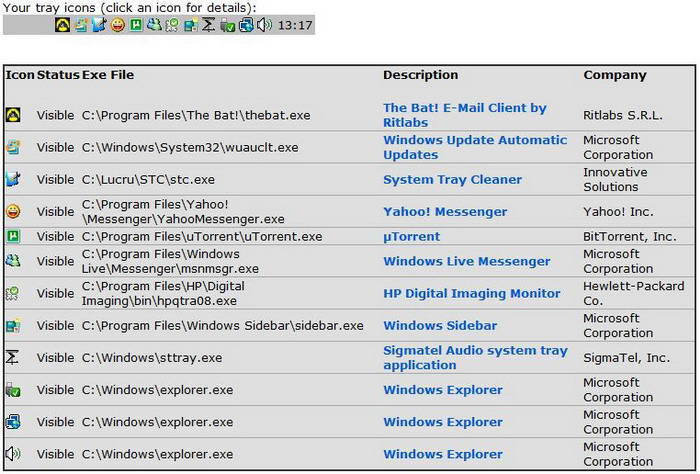Click the Sigma audio icon in the tray strip
This screenshot has height=474, width=700.
(x=208, y=25)
